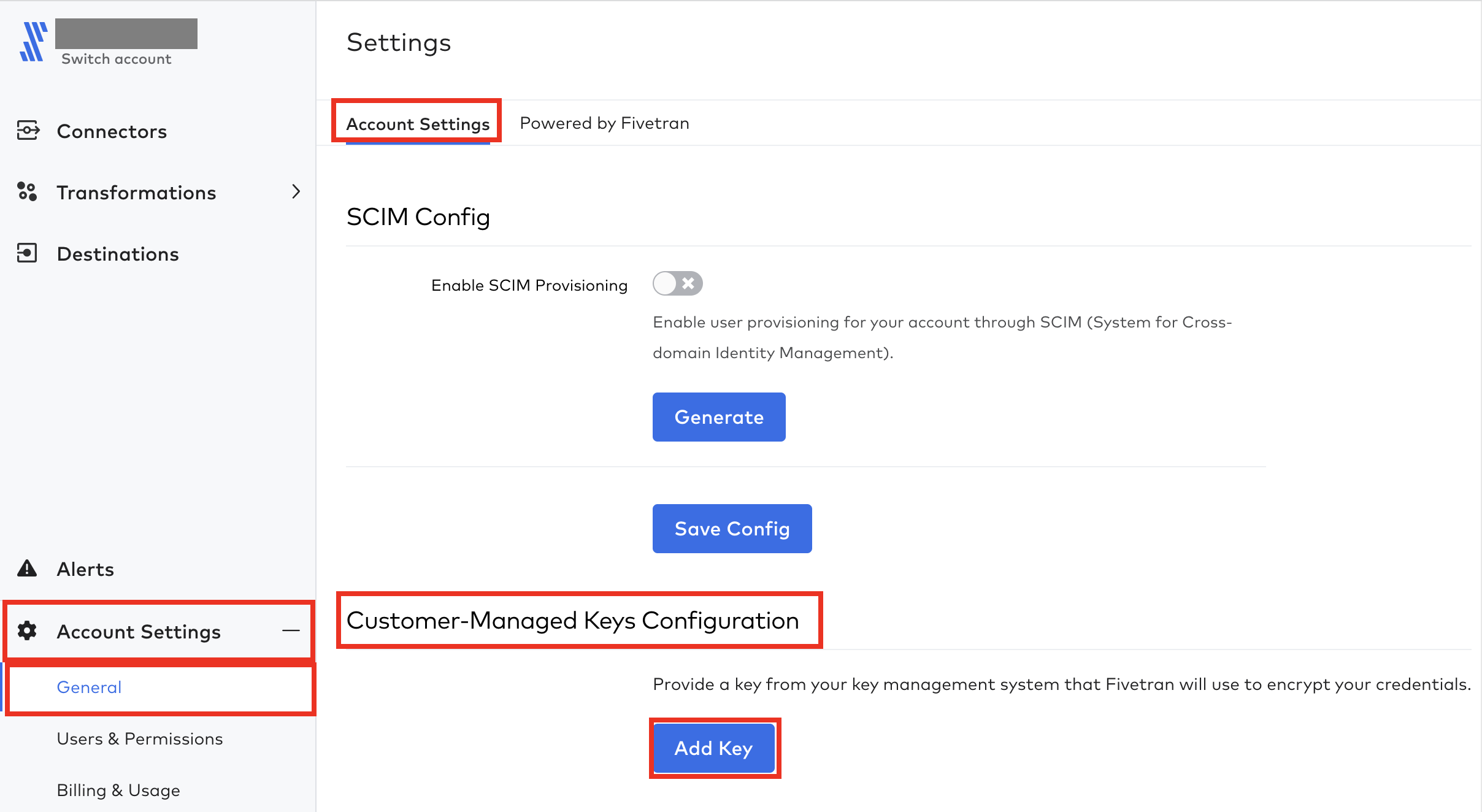Select the Powered by Fivetran tab
The image size is (1482, 812).
[601, 122]
